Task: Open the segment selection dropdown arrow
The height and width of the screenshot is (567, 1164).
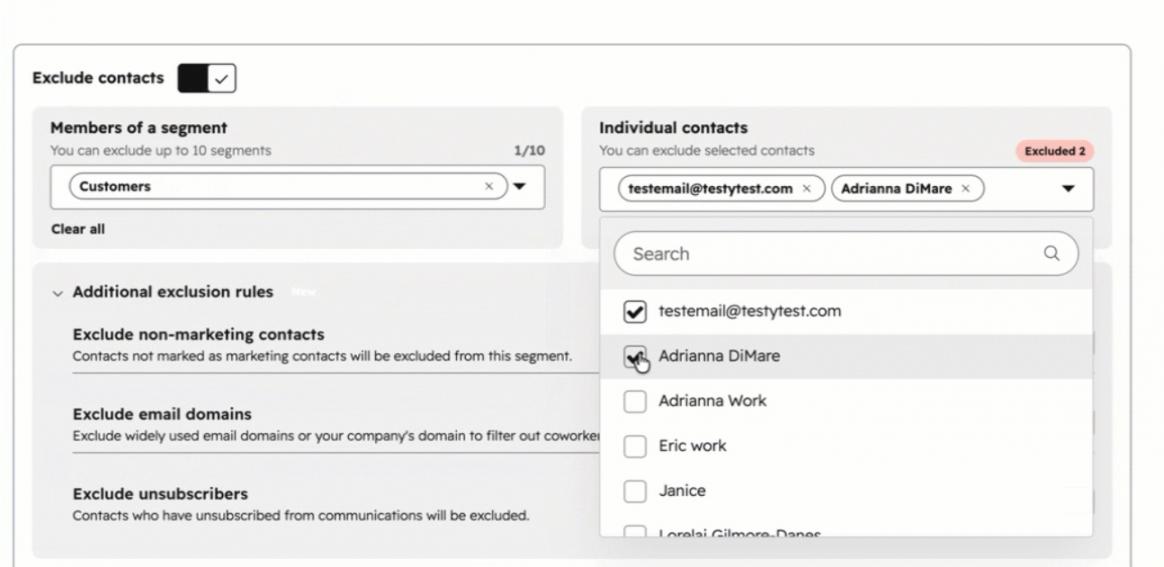Action: (520, 186)
